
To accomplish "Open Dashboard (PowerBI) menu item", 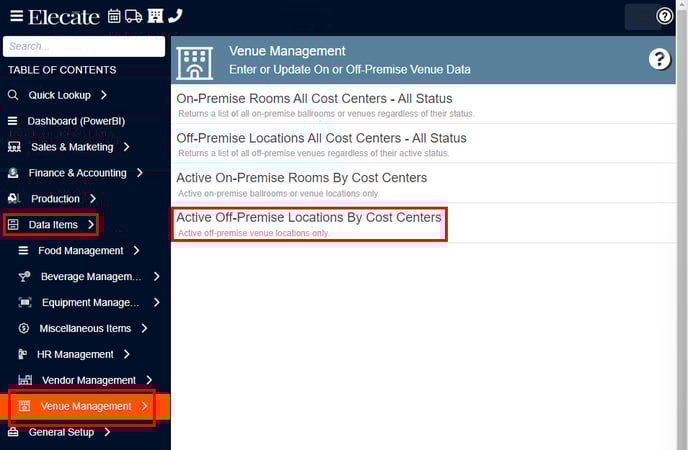I will pyautogui.click(x=76, y=121).
